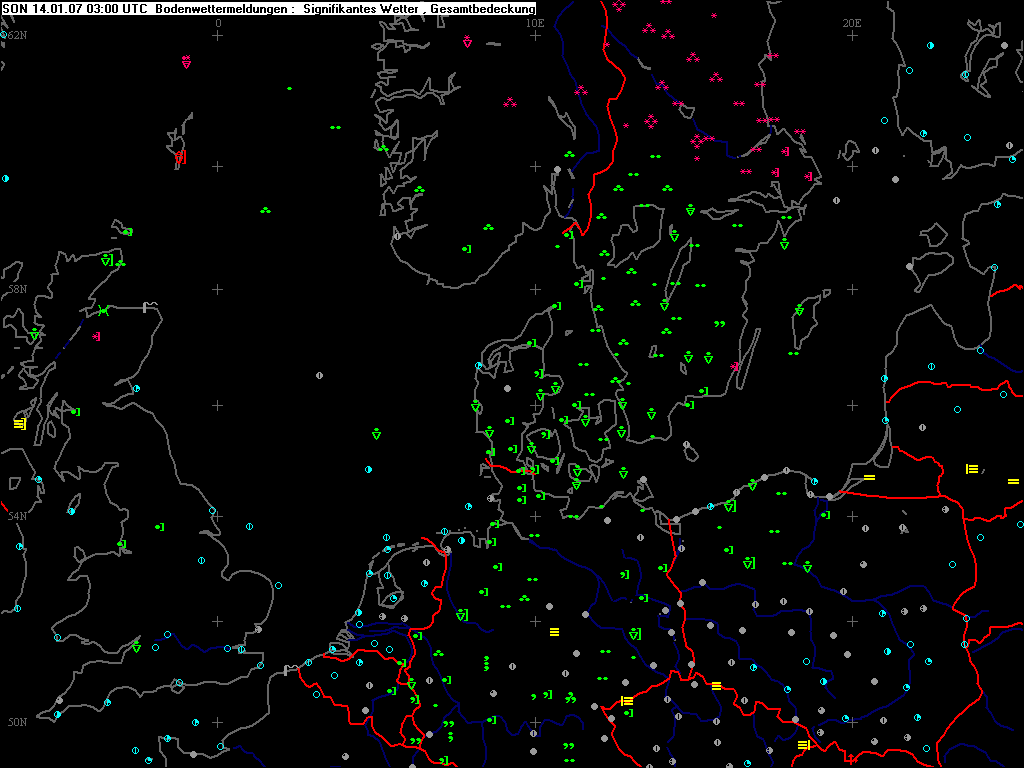This screenshot has width=1024, height=768.
Task: Select the magenta snow symbol in northern Scotland
Action: [x=96, y=337]
